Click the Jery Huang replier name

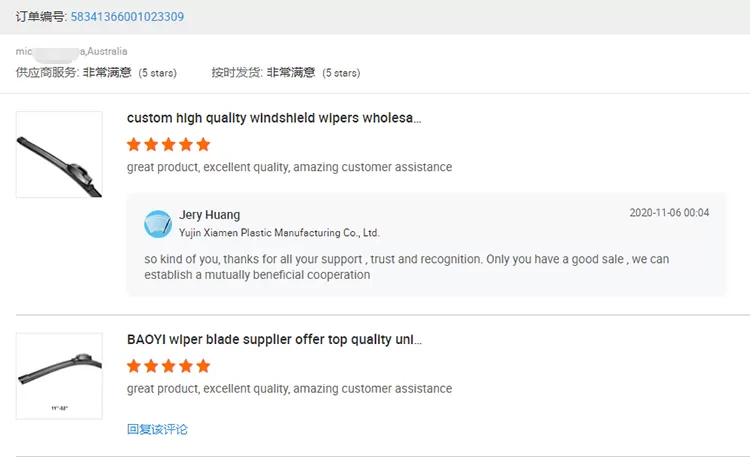click(x=210, y=215)
